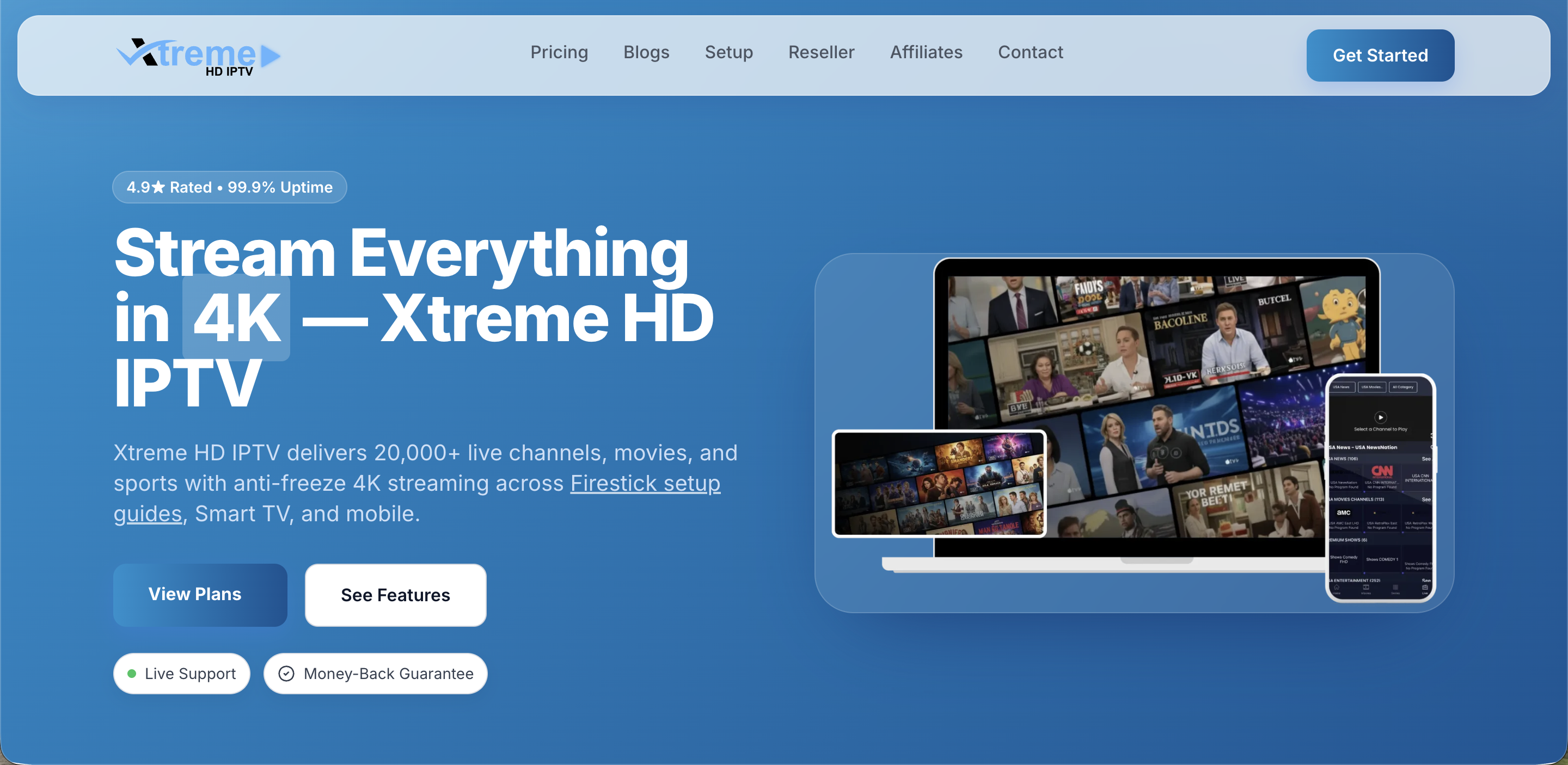Click the Xtreme HD IPTV logo
The image size is (1568, 765).
click(x=198, y=55)
